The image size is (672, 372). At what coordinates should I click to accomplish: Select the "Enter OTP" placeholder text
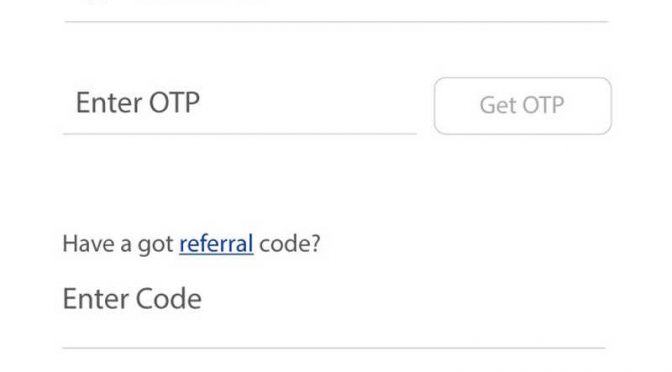coord(138,103)
